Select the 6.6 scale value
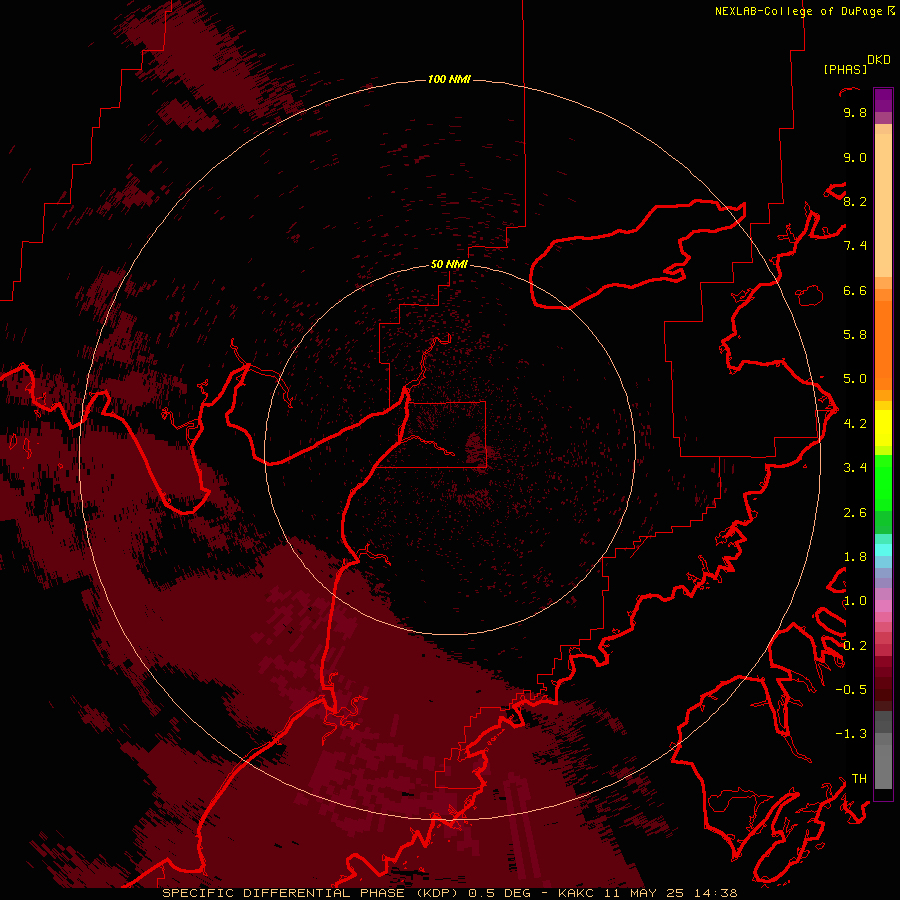Viewport: 900px width, 900px height. click(x=855, y=290)
